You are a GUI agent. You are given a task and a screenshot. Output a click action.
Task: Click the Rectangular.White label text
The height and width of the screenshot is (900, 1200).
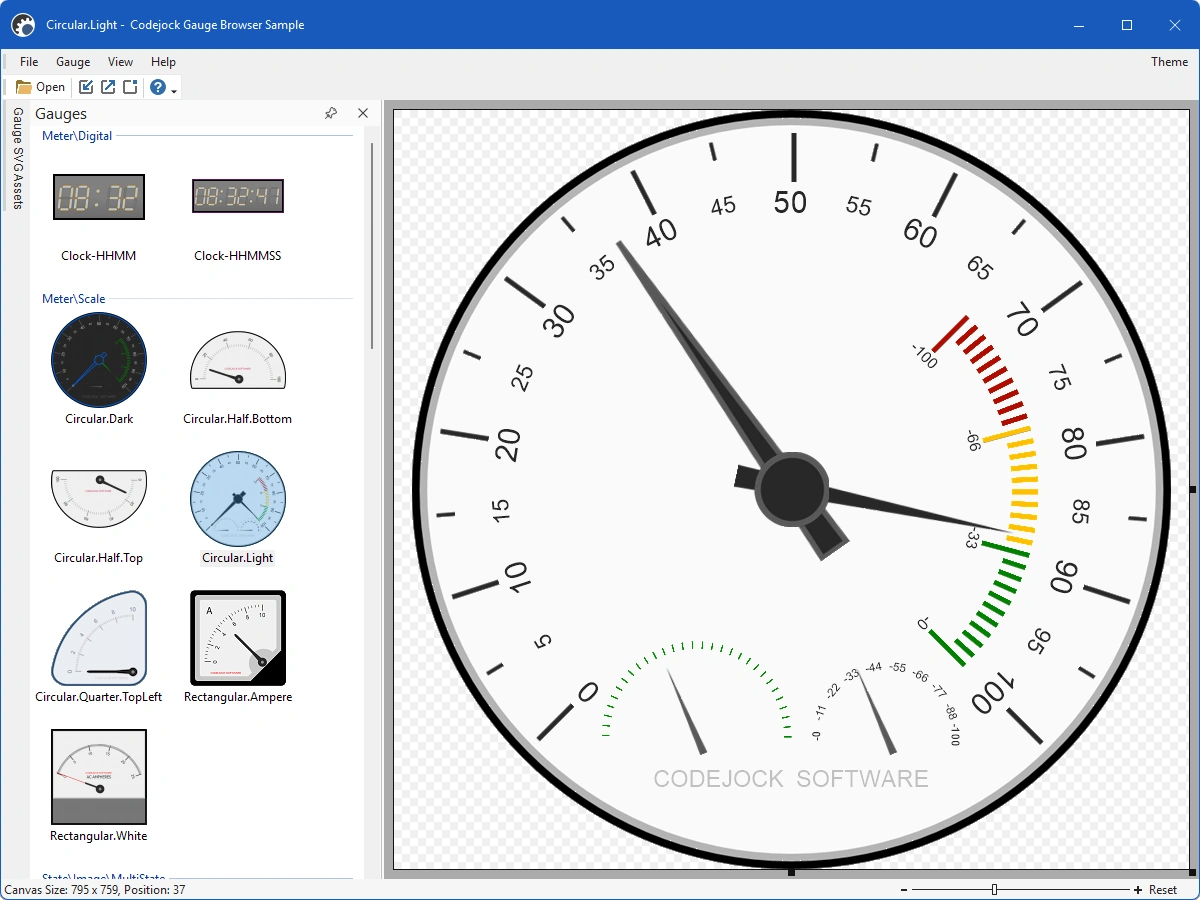(x=99, y=836)
